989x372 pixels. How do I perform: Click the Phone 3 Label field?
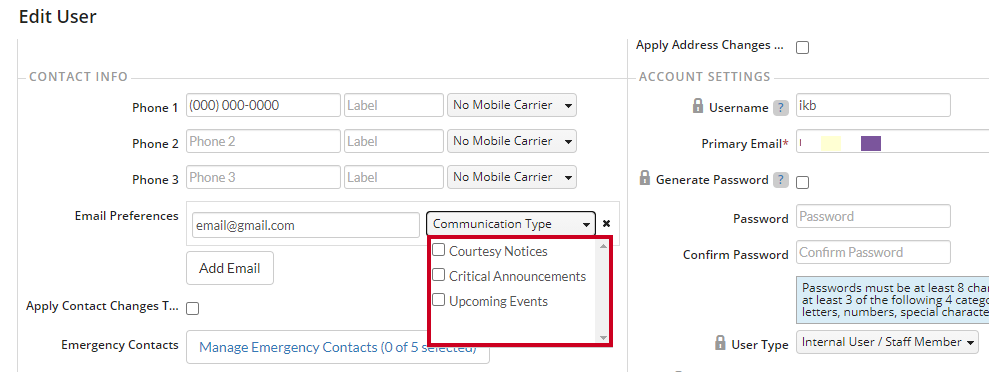394,177
